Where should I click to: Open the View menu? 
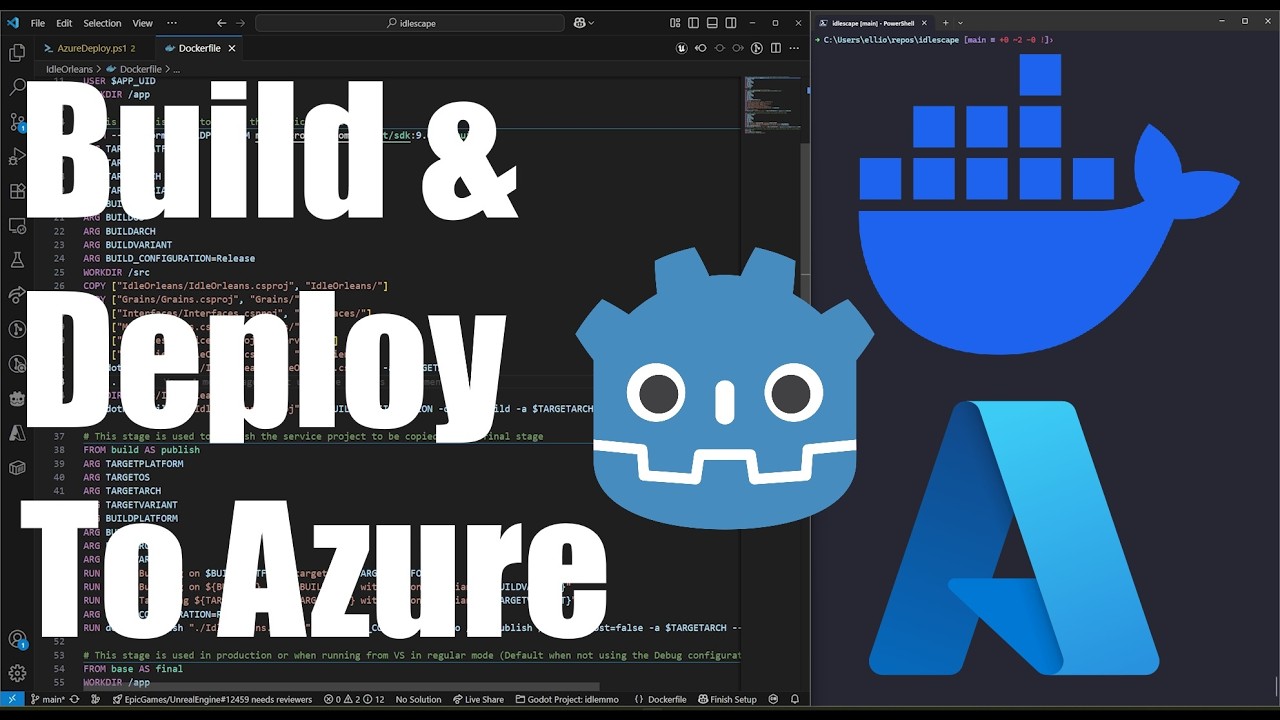(143, 22)
